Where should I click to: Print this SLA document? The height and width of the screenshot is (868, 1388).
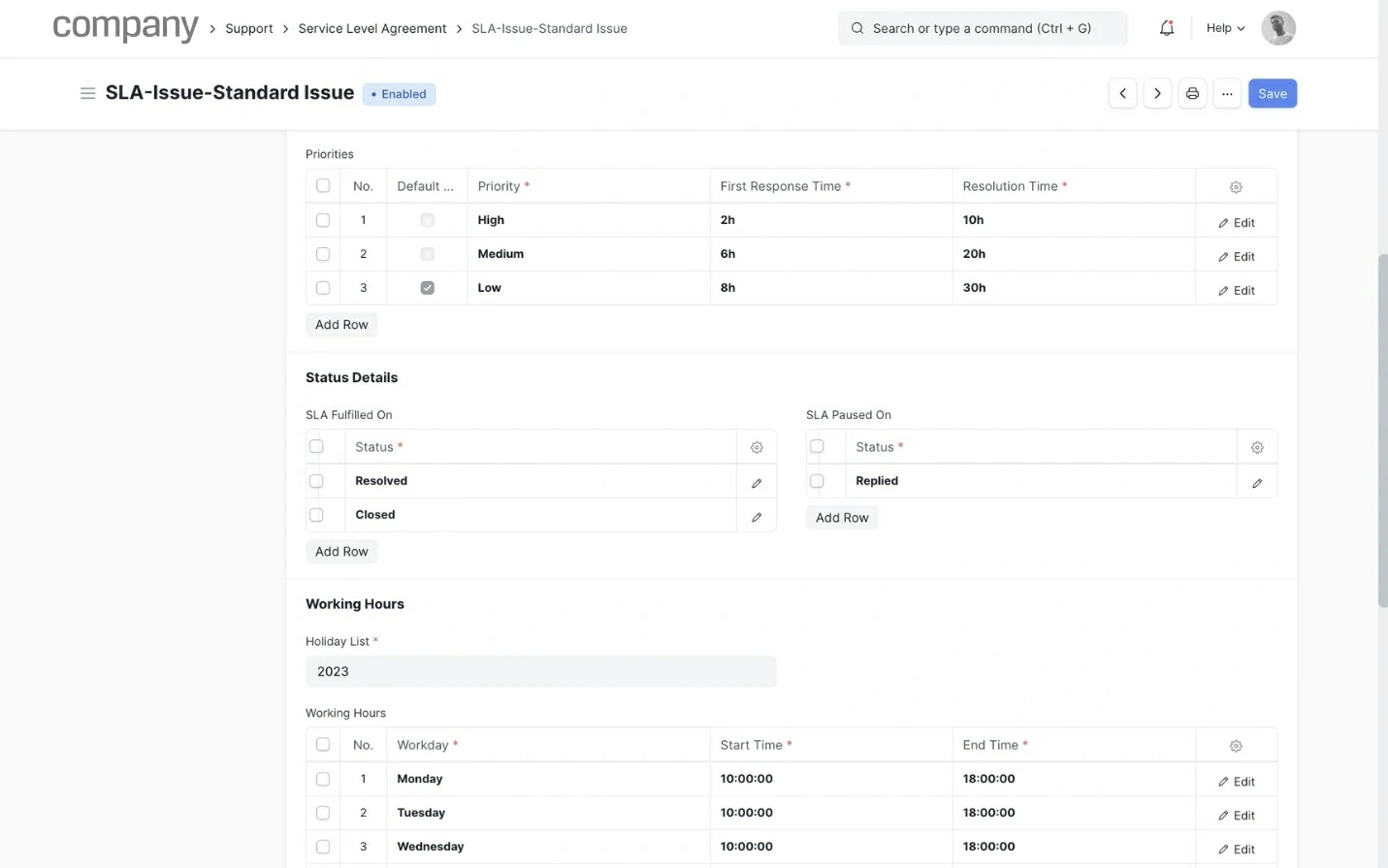[x=1192, y=94]
